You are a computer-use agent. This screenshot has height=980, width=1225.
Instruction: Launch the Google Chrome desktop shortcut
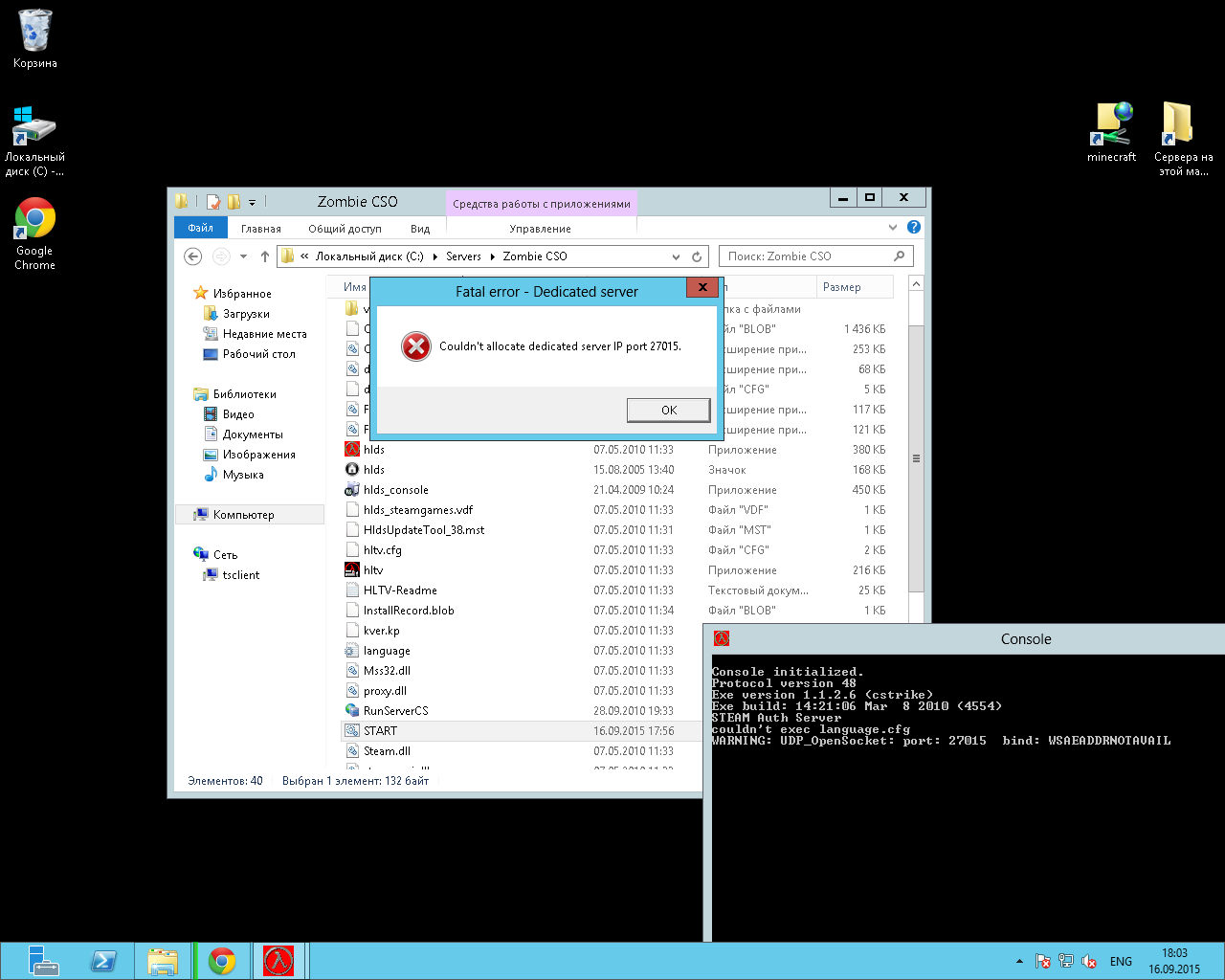click(35, 234)
